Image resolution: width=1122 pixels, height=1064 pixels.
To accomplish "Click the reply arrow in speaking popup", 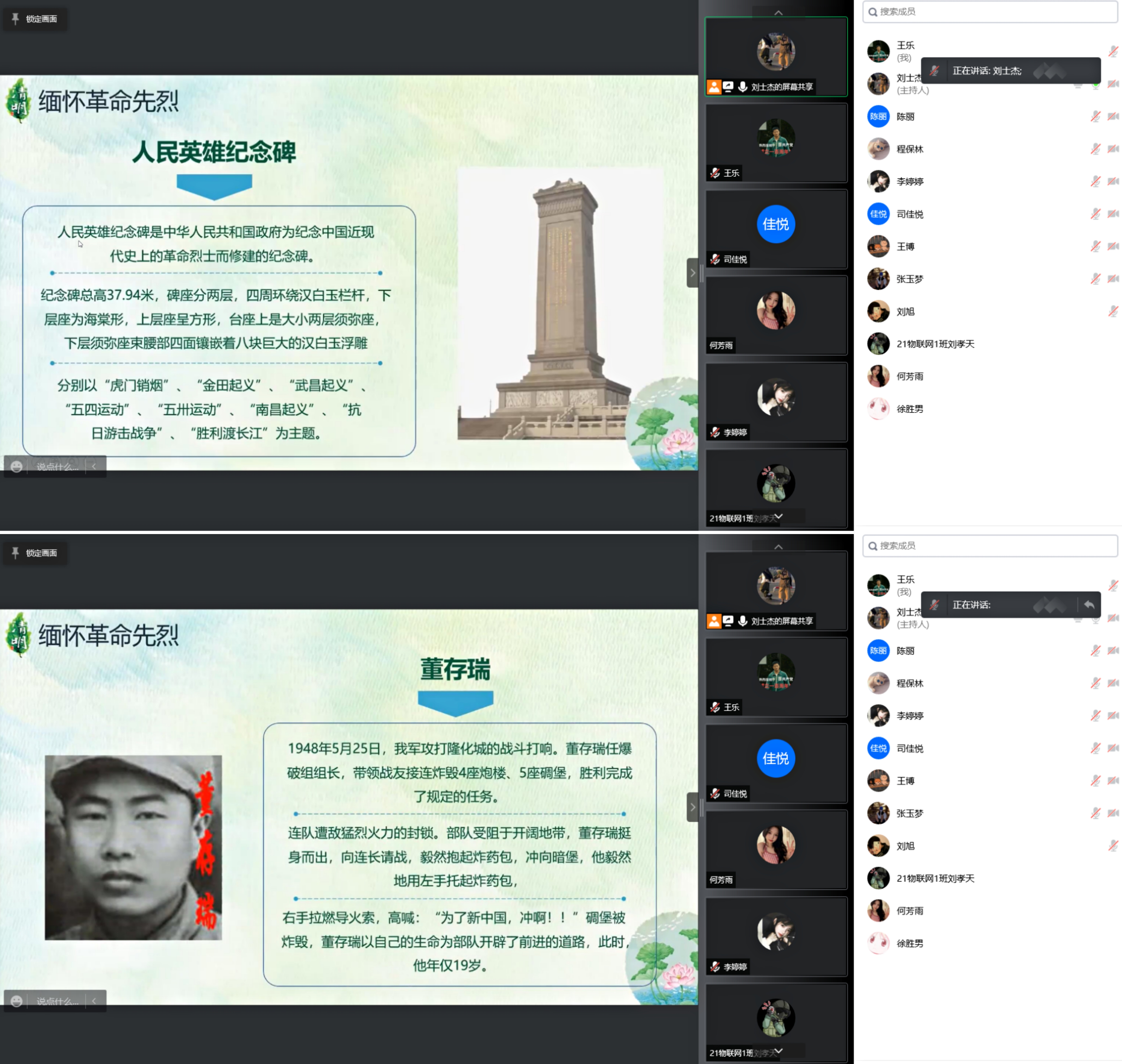I will (1089, 604).
